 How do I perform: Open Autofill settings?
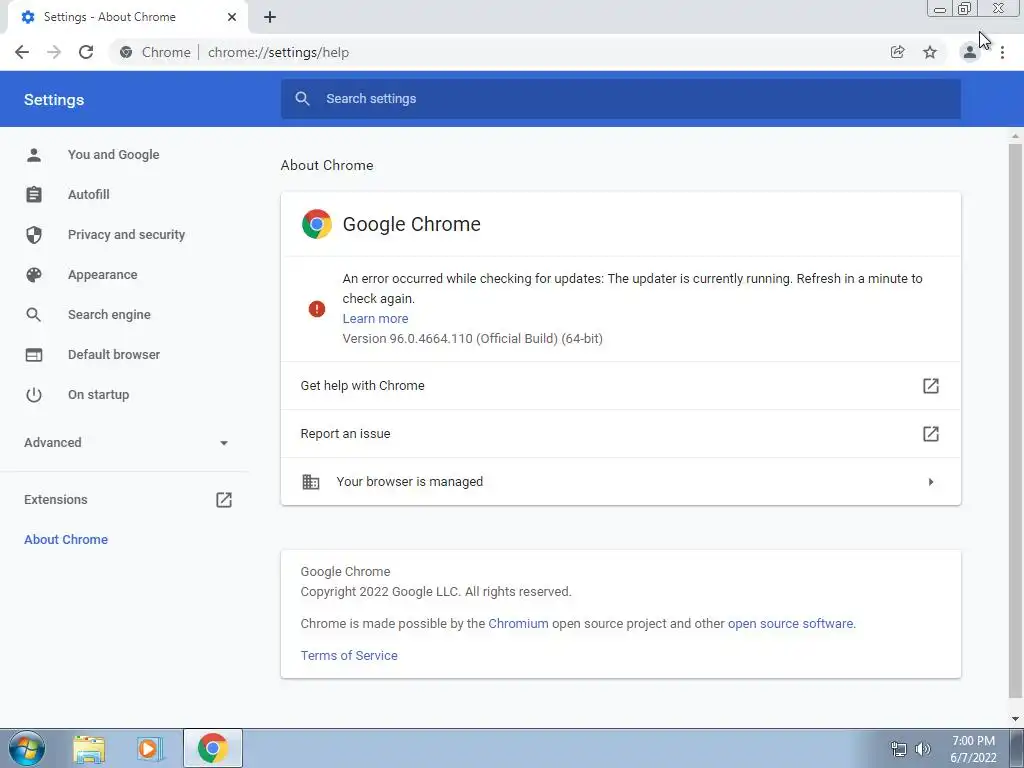pyautogui.click(x=89, y=195)
